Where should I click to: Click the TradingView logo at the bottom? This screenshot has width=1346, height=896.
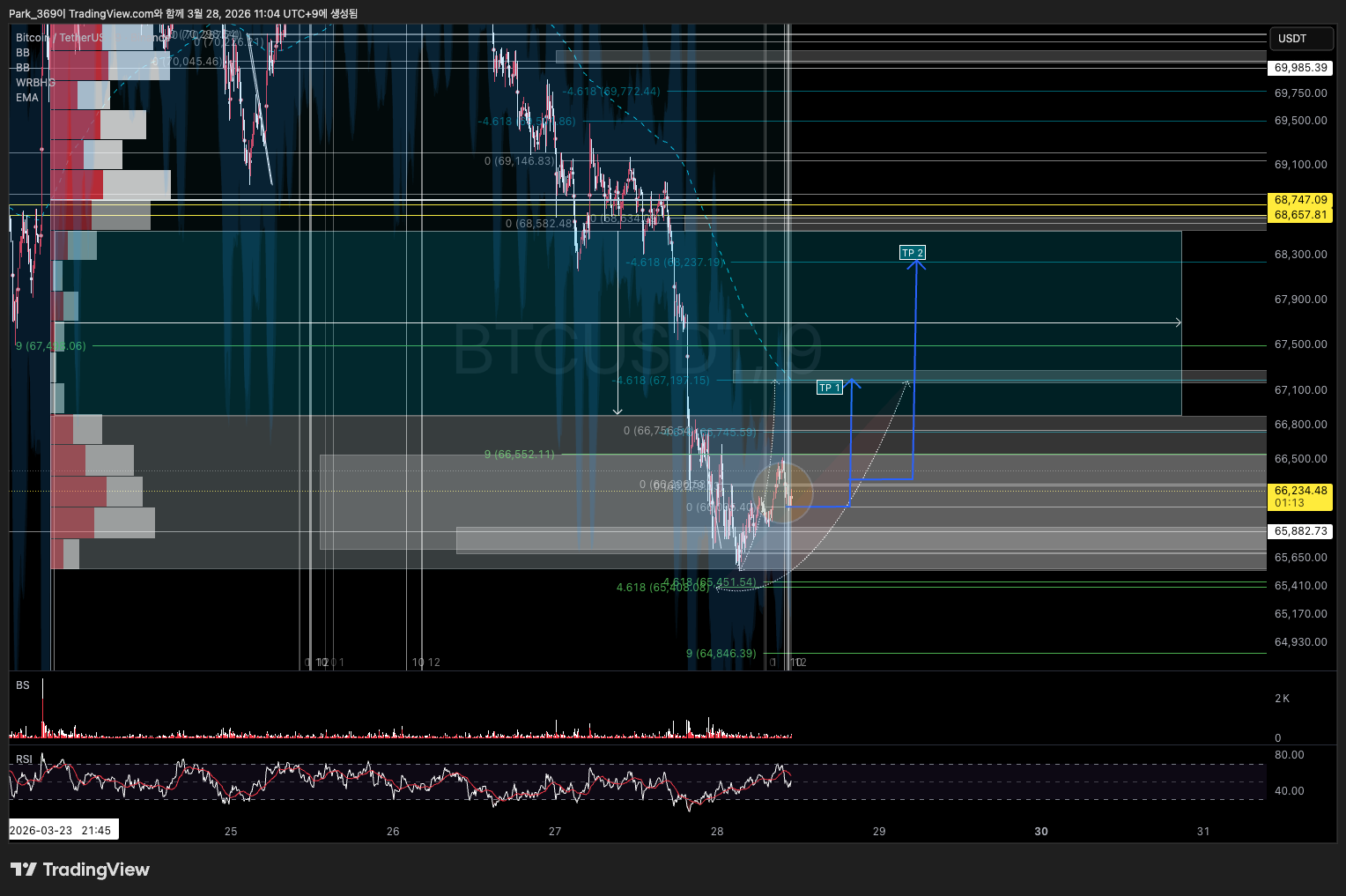(80, 870)
